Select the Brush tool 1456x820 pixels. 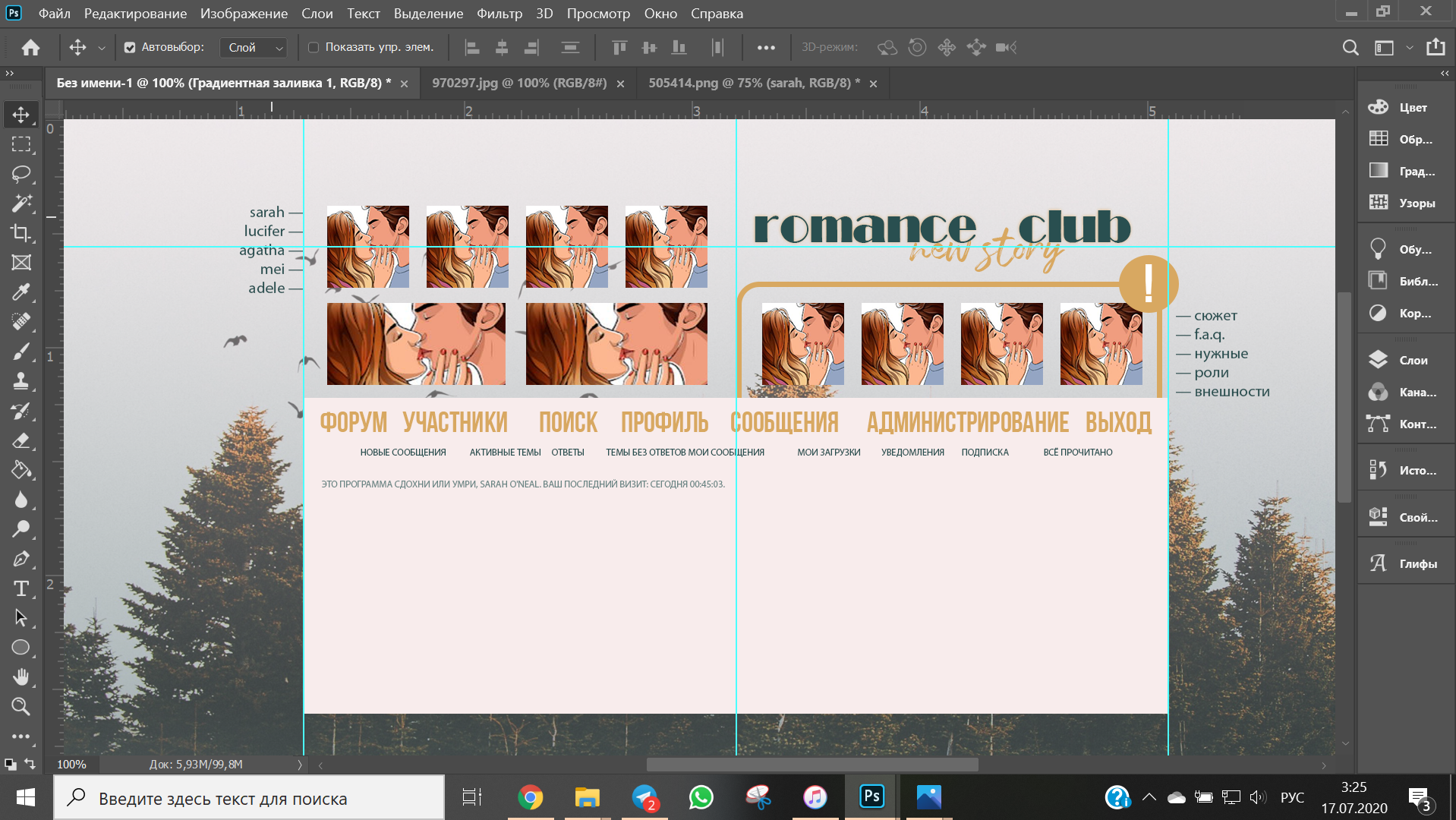pos(21,352)
